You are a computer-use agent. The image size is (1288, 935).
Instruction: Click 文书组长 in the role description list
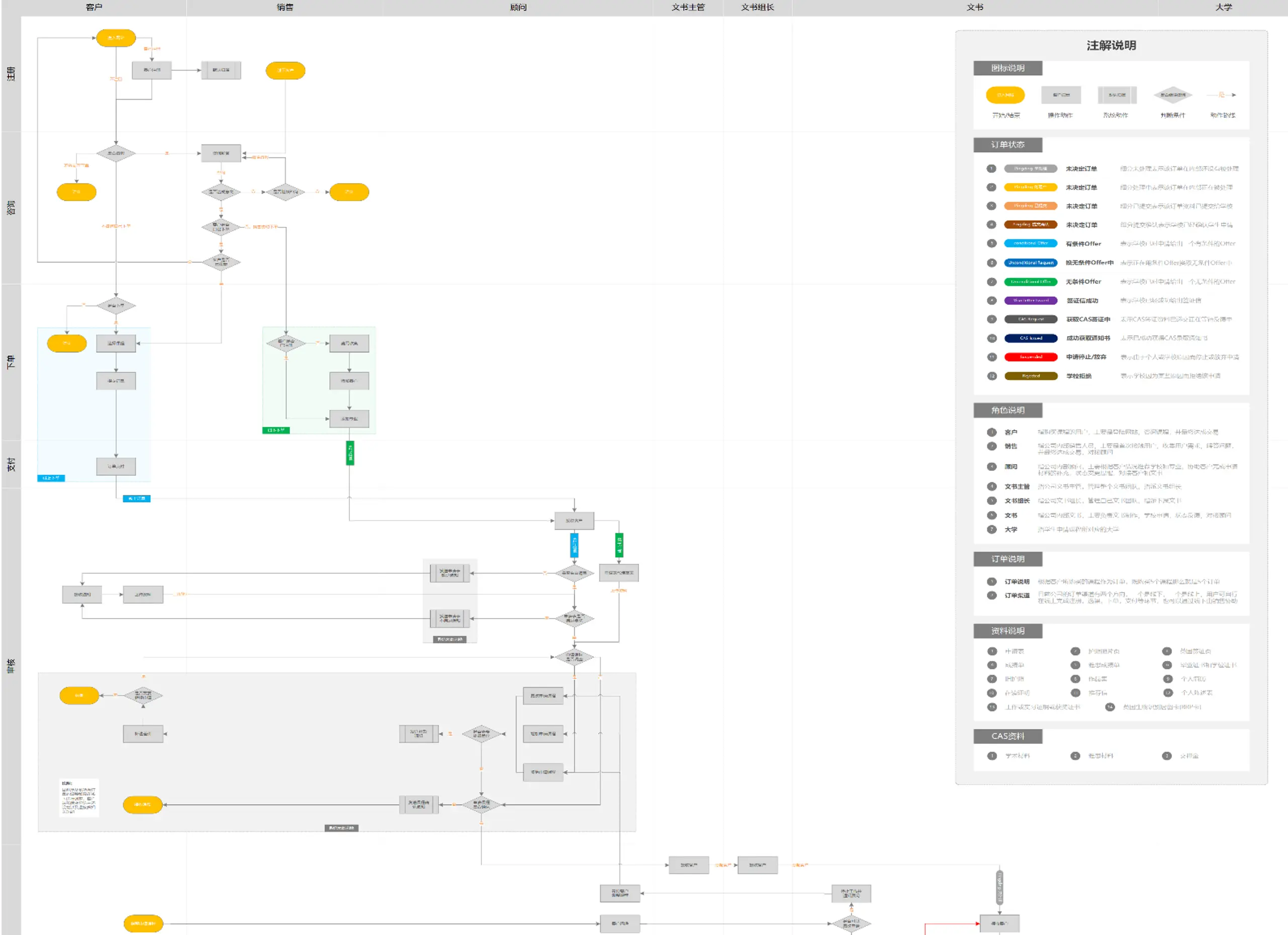pos(1017,501)
